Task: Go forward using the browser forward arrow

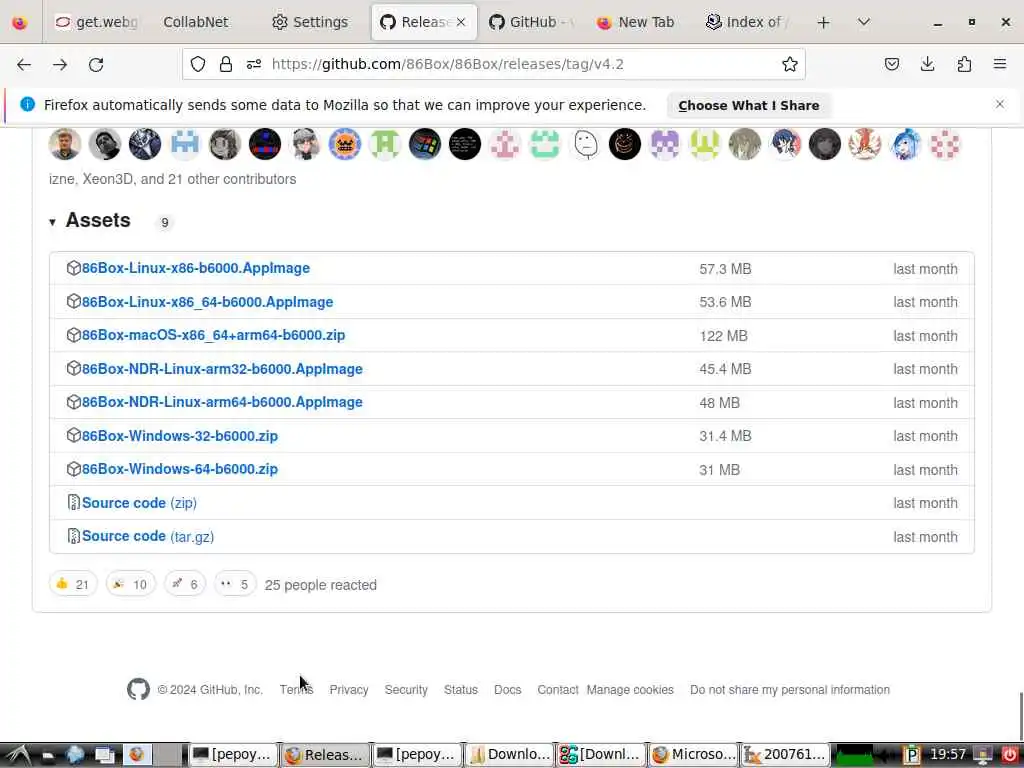Action: pos(60,64)
